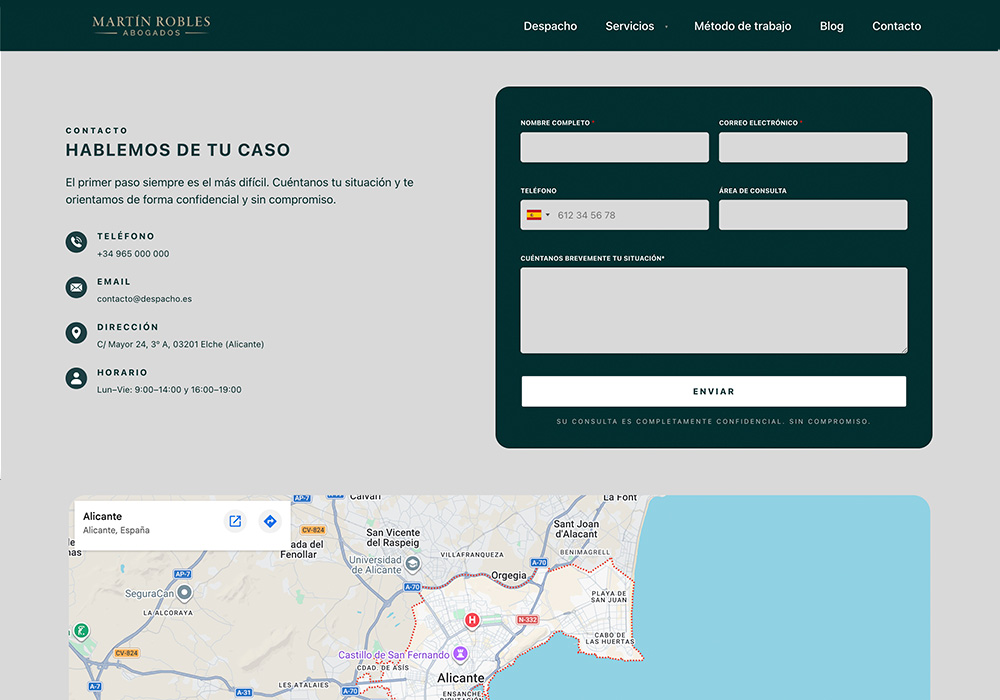1000x700 pixels.
Task: Click the situation description textarea
Action: [714, 310]
